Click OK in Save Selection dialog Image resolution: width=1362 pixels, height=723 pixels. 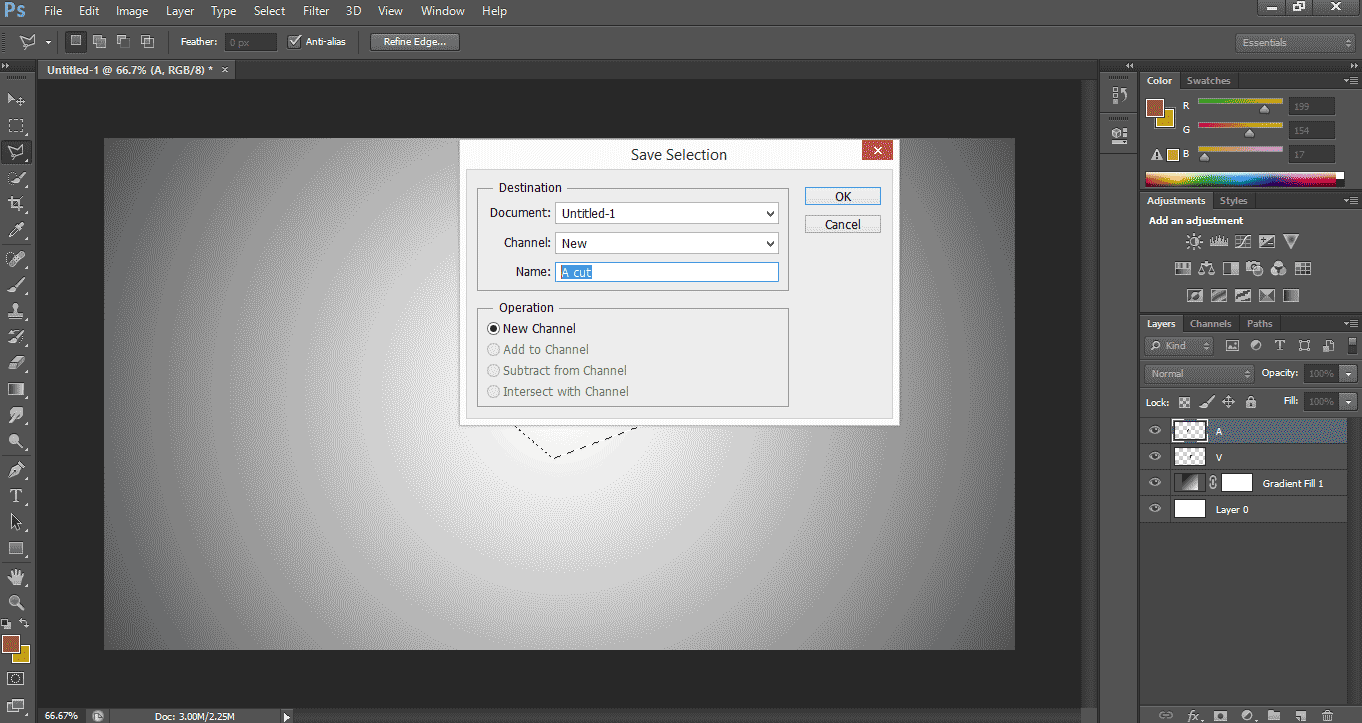(843, 196)
